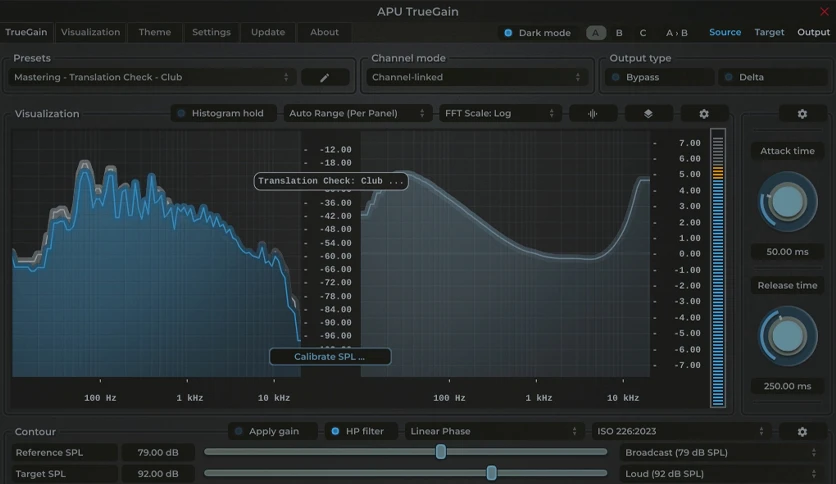
Task: Open Contour settings gear icon
Action: point(802,431)
